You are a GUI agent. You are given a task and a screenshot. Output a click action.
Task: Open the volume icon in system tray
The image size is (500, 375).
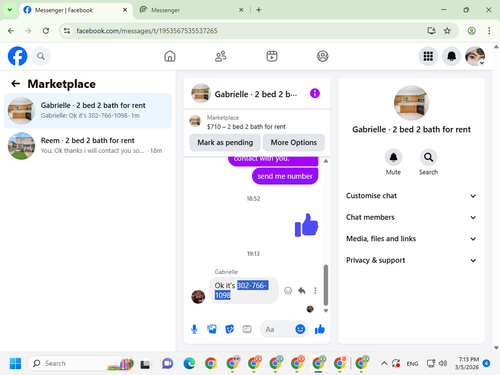pyautogui.click(x=443, y=363)
